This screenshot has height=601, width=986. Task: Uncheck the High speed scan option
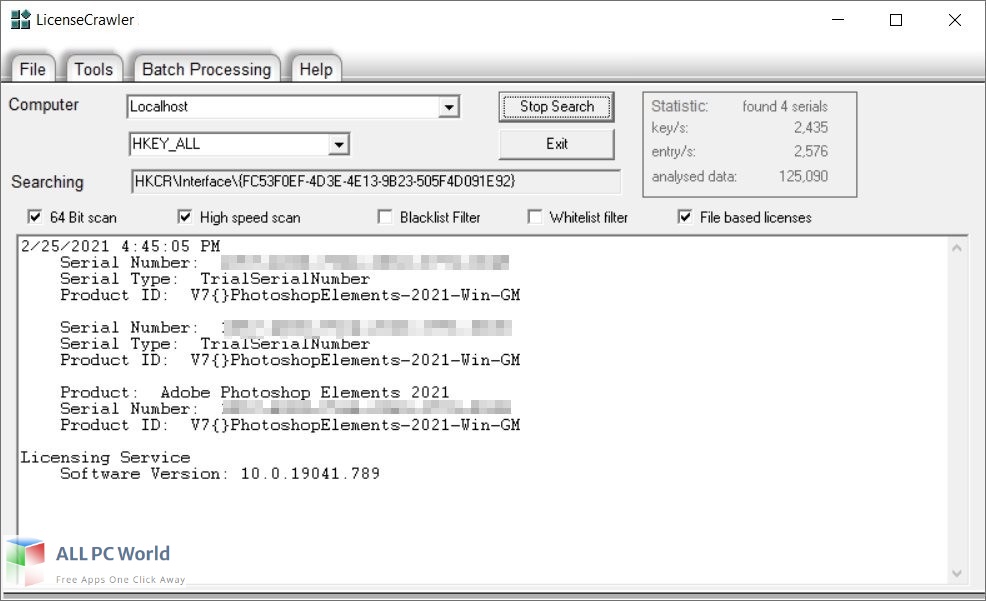pyautogui.click(x=185, y=217)
